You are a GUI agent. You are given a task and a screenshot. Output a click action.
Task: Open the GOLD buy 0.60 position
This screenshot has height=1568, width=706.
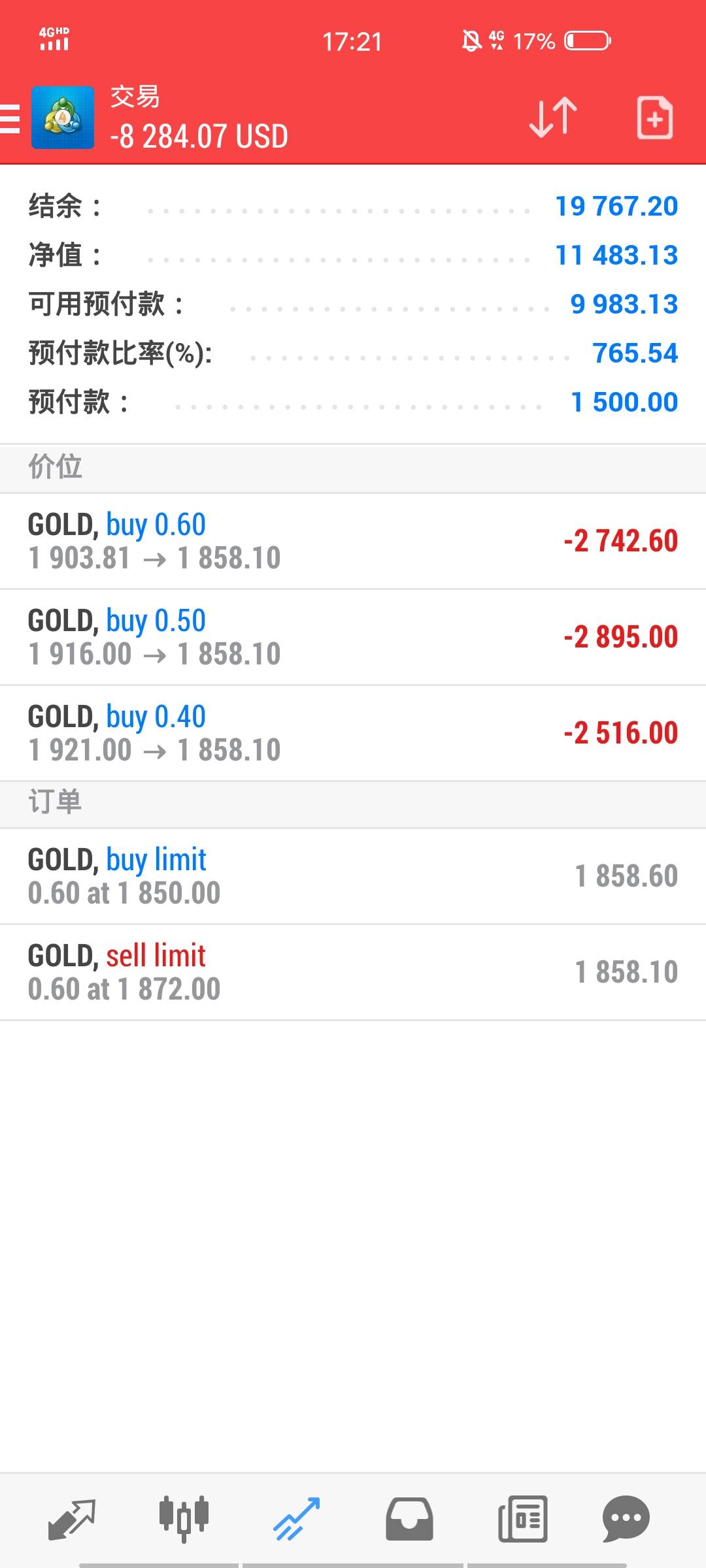click(x=353, y=541)
